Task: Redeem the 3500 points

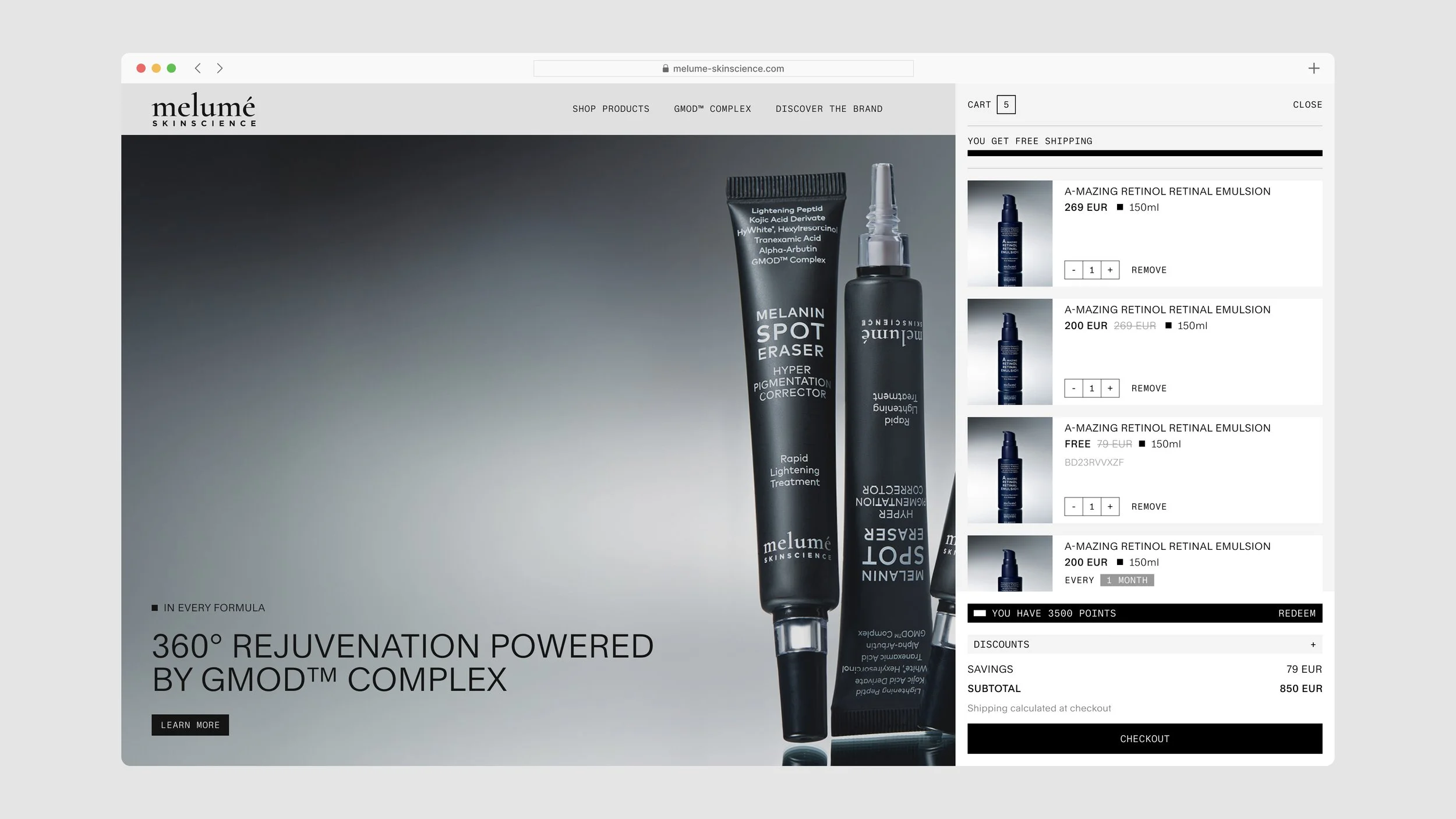Action: coord(1296,613)
